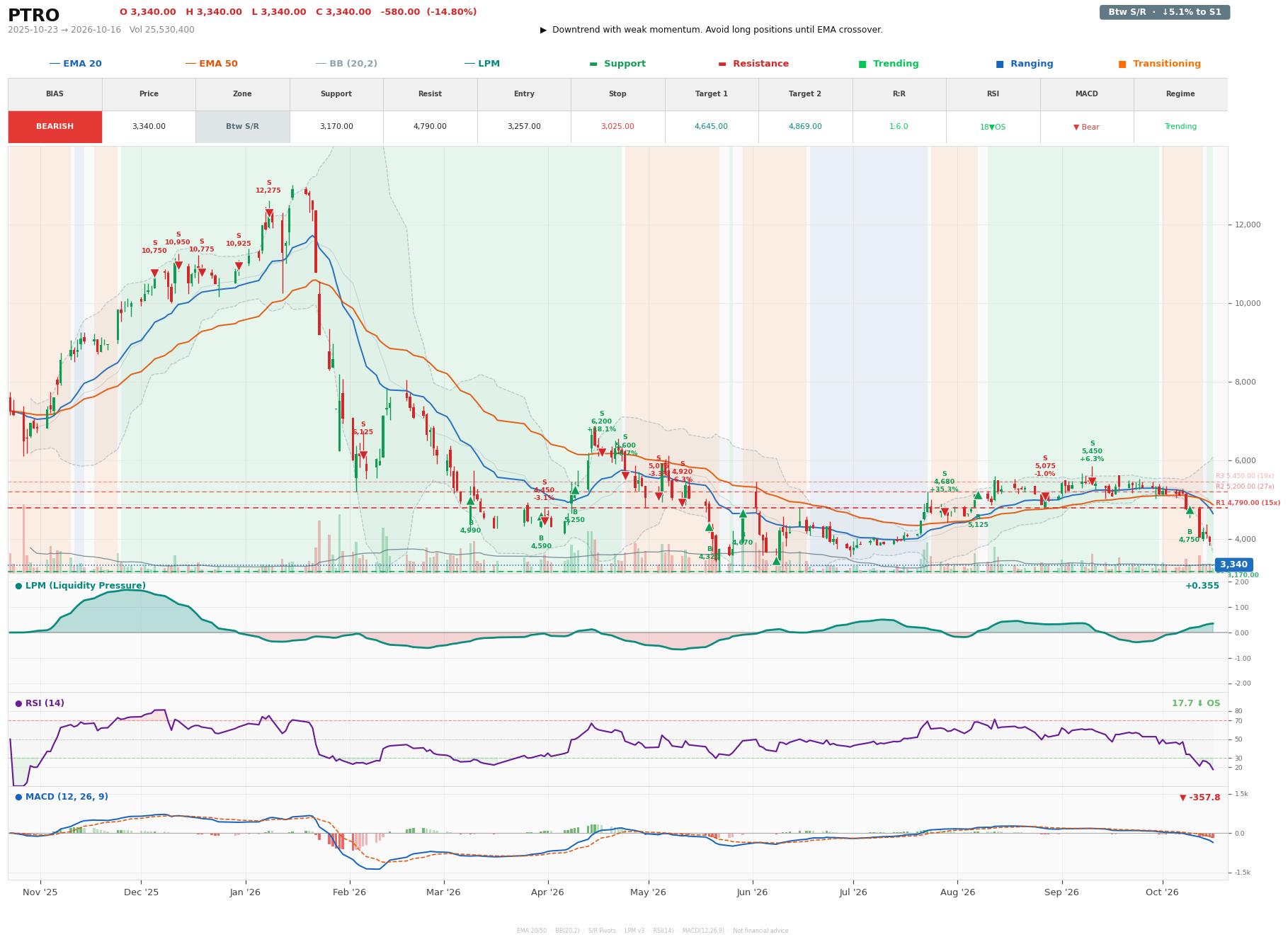Click the B 4,750 buy signal marker

click(x=1190, y=510)
